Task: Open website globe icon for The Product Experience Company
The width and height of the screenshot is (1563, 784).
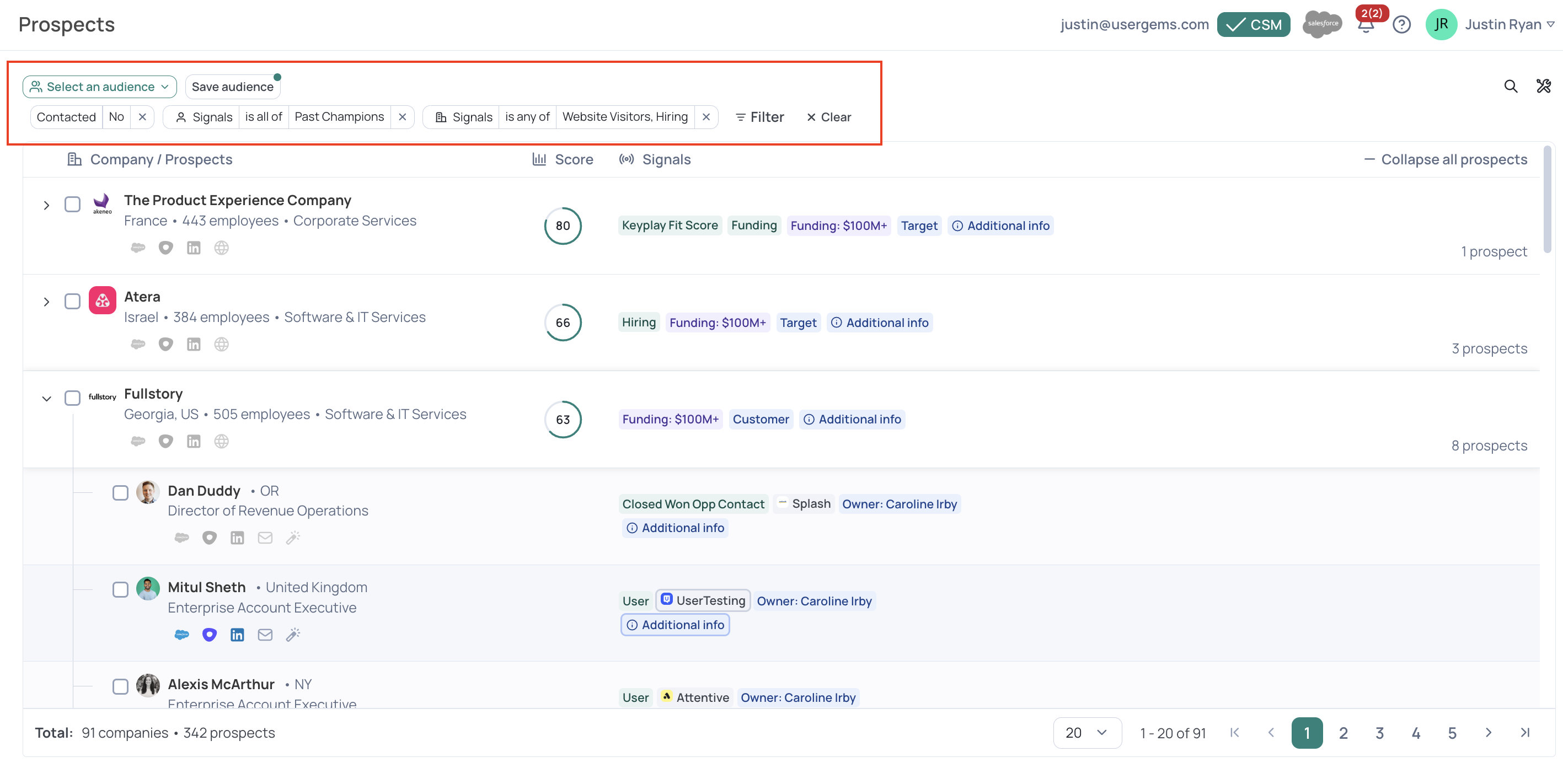Action: tap(222, 248)
